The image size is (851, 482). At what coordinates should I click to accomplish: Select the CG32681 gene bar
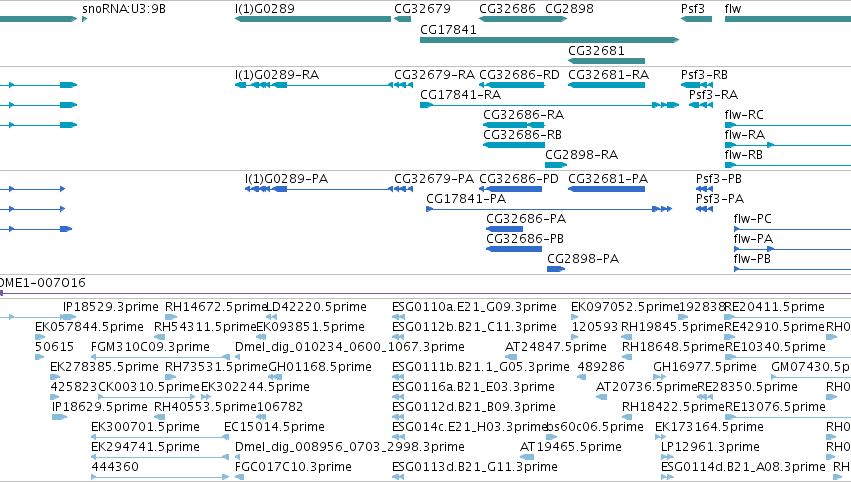606,61
